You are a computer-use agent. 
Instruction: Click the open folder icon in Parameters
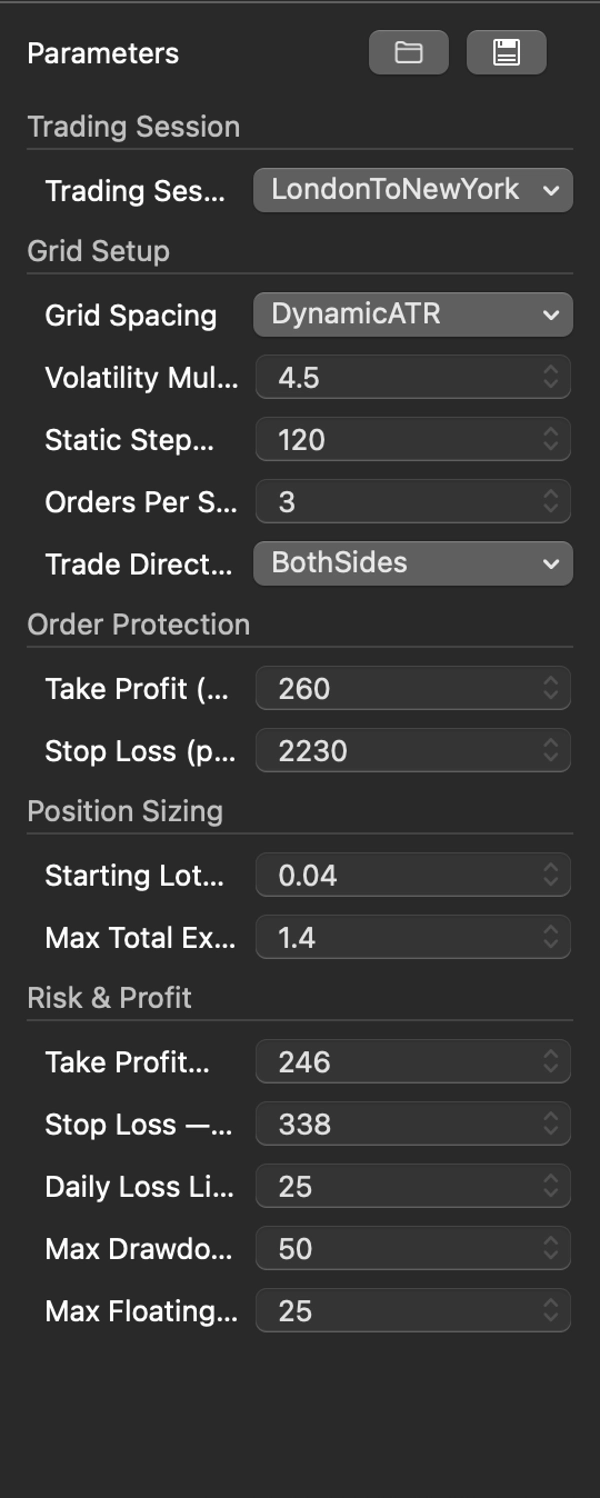408,53
